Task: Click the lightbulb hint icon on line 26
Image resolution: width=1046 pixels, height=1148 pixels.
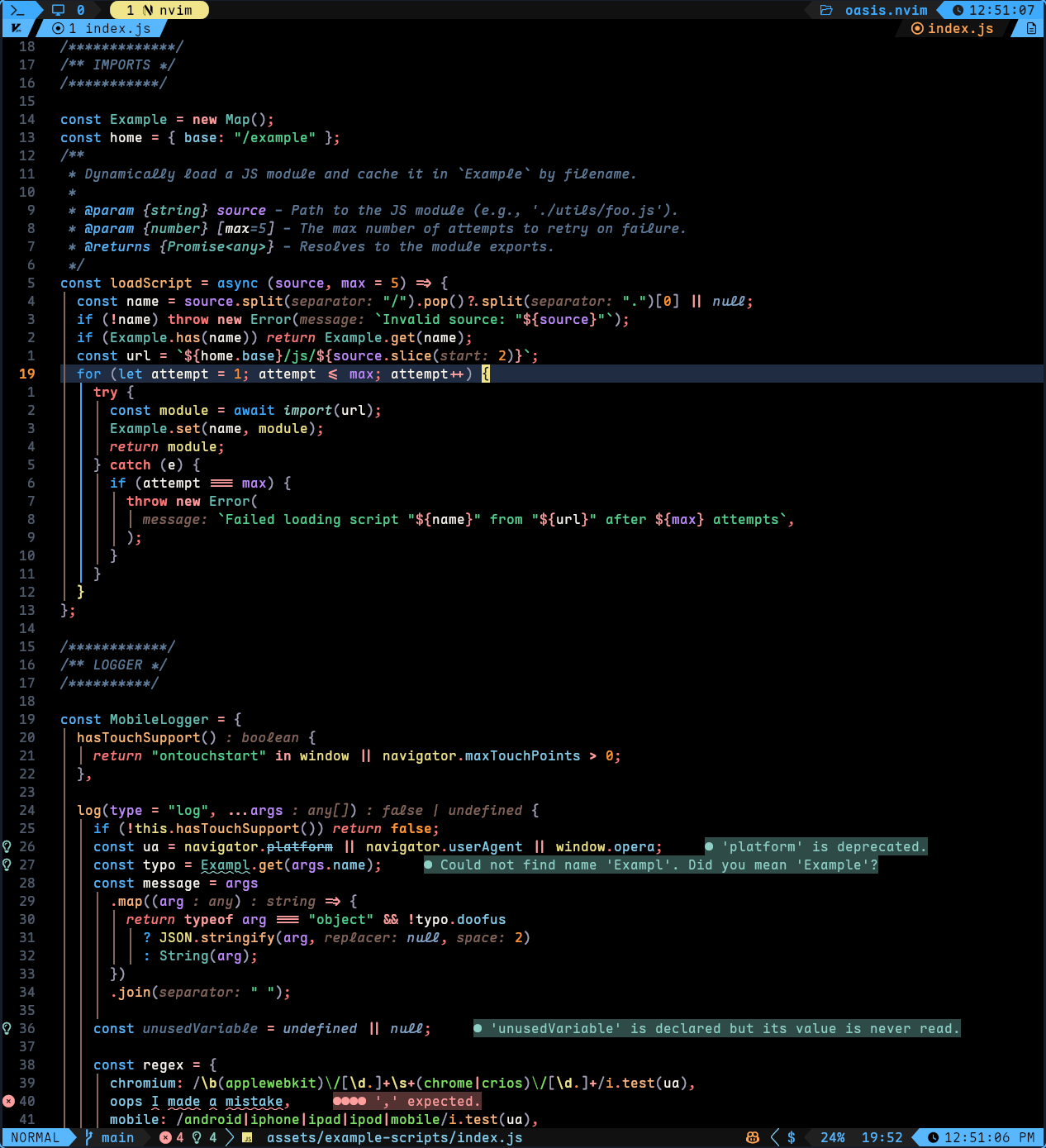Action: [x=7, y=846]
